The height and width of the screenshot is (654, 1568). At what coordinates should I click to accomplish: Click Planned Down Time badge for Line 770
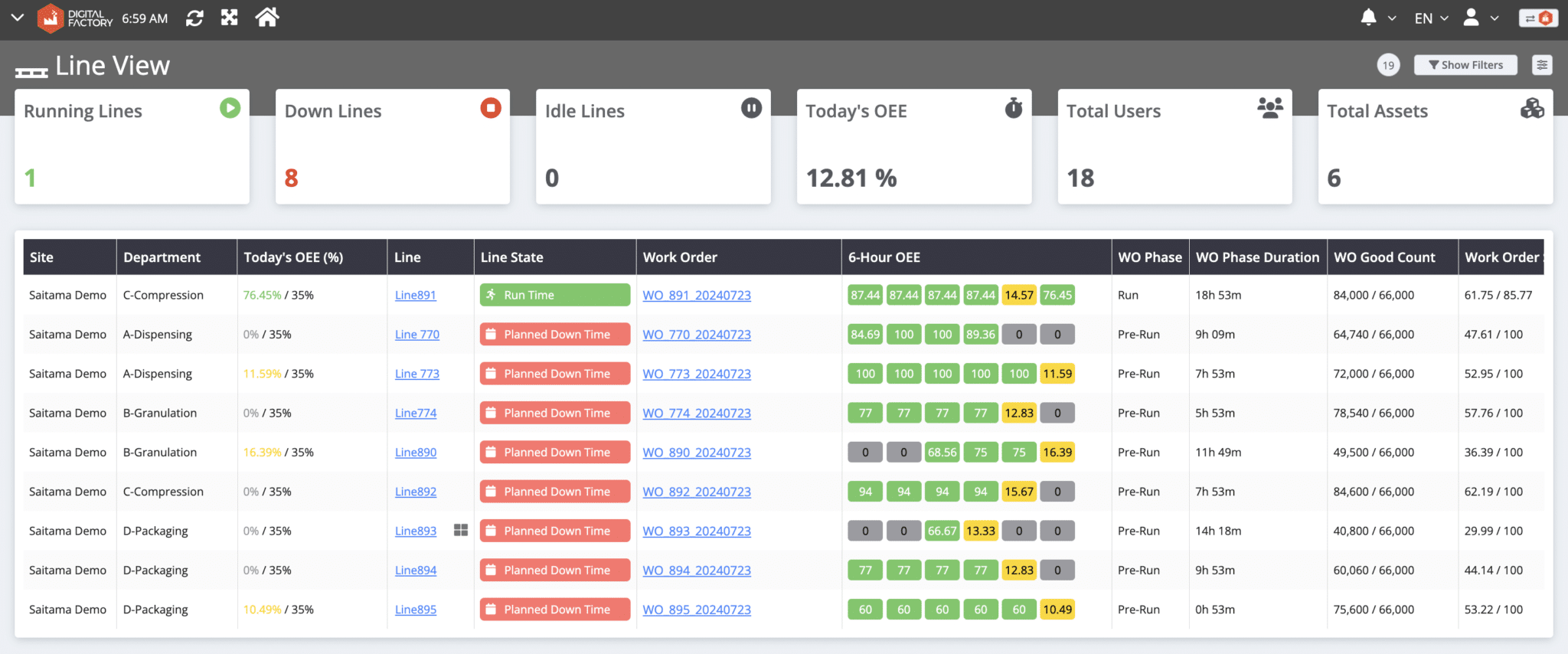pos(555,334)
